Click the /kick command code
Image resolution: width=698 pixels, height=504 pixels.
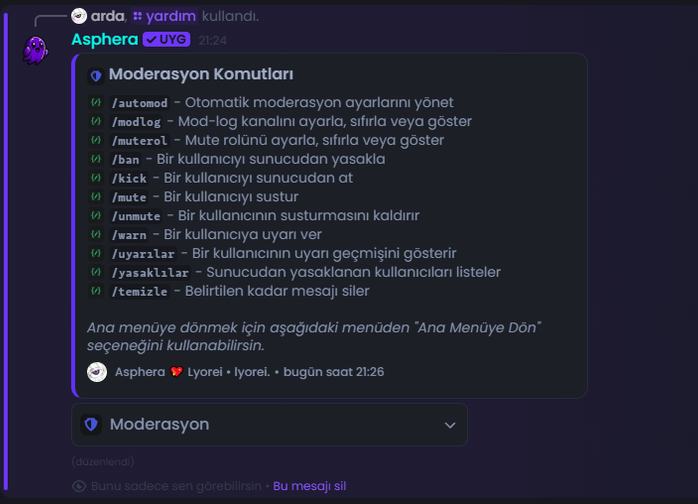[x=129, y=178]
